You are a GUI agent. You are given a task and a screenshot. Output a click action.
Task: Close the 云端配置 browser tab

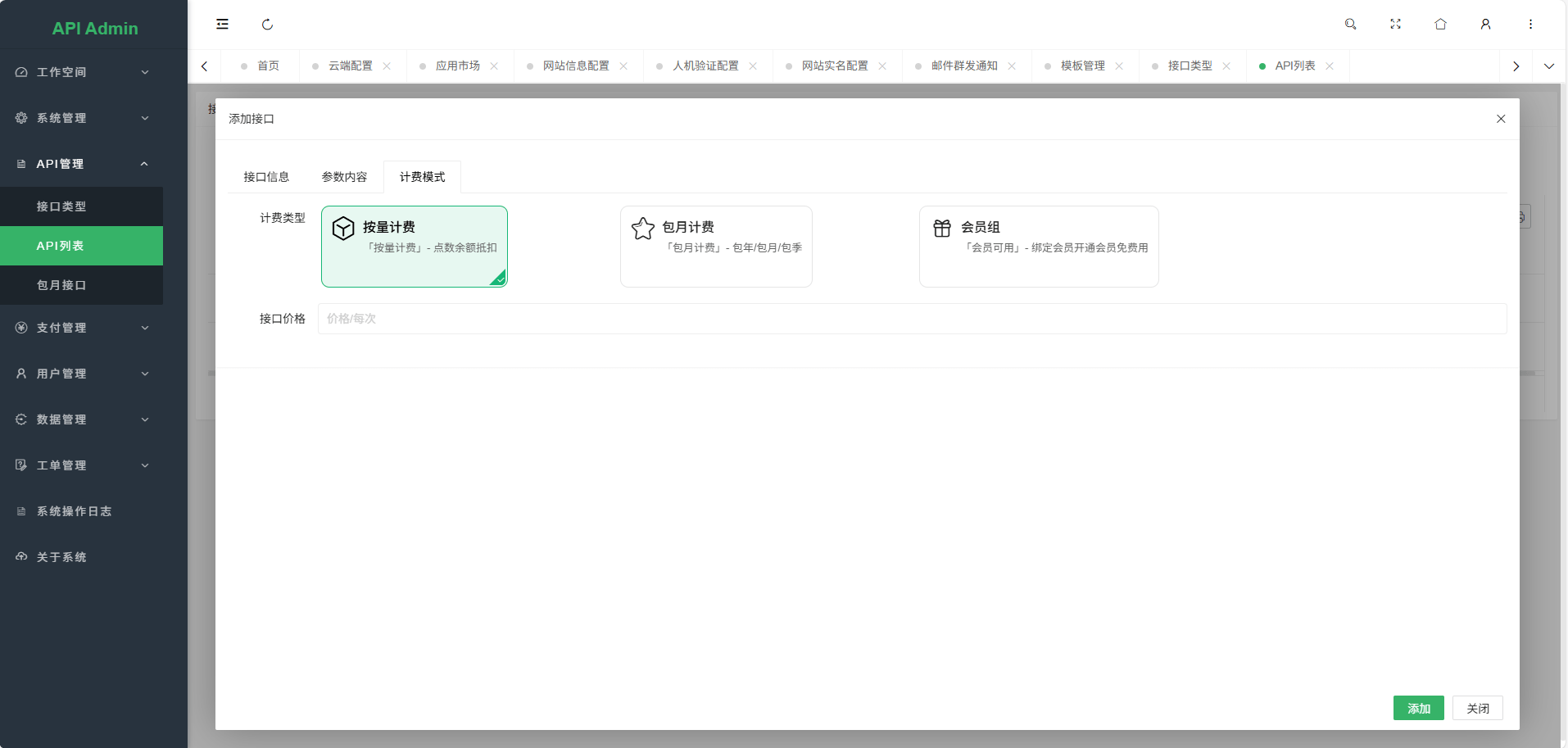387,66
